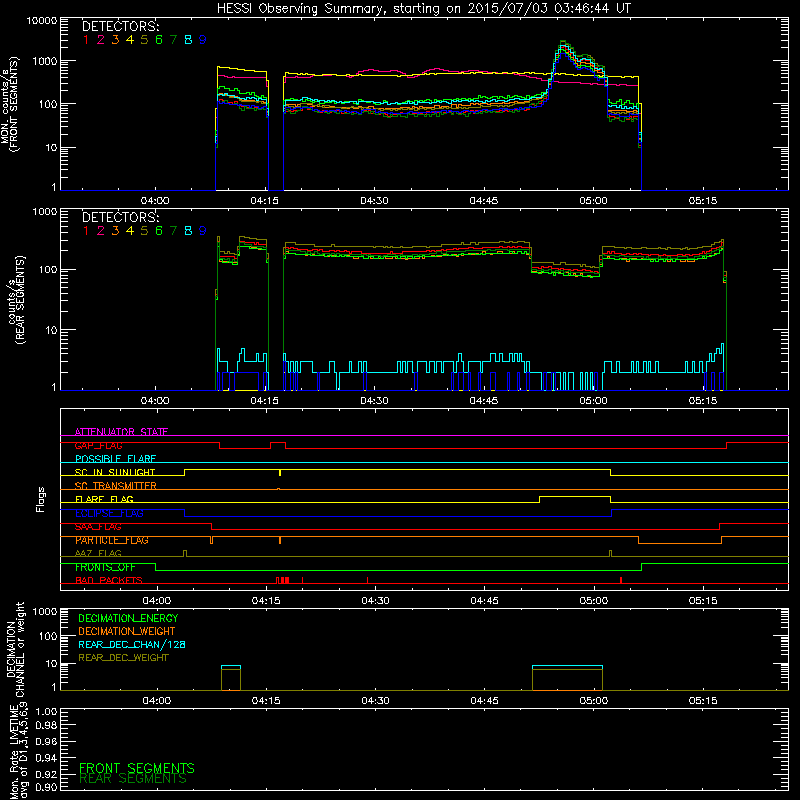800x800 pixels.
Task: Click the 04:00 time label under front segments plot
Action: click(155, 201)
